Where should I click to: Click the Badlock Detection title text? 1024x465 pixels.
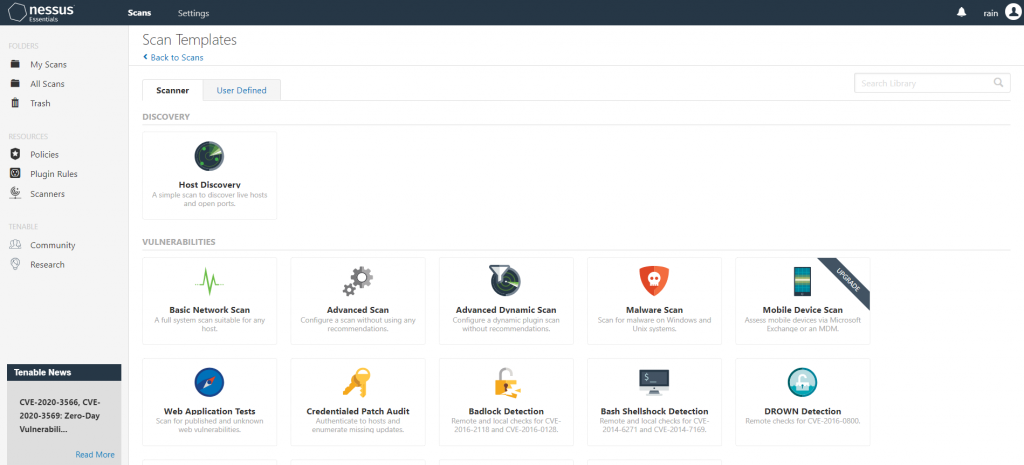[506, 411]
